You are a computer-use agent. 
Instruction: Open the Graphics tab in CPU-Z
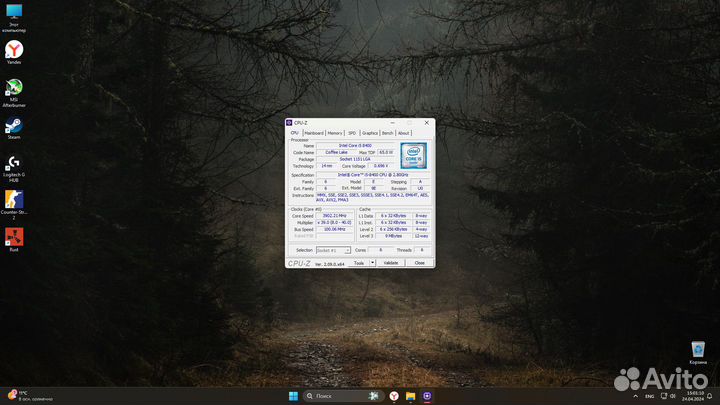click(x=370, y=132)
